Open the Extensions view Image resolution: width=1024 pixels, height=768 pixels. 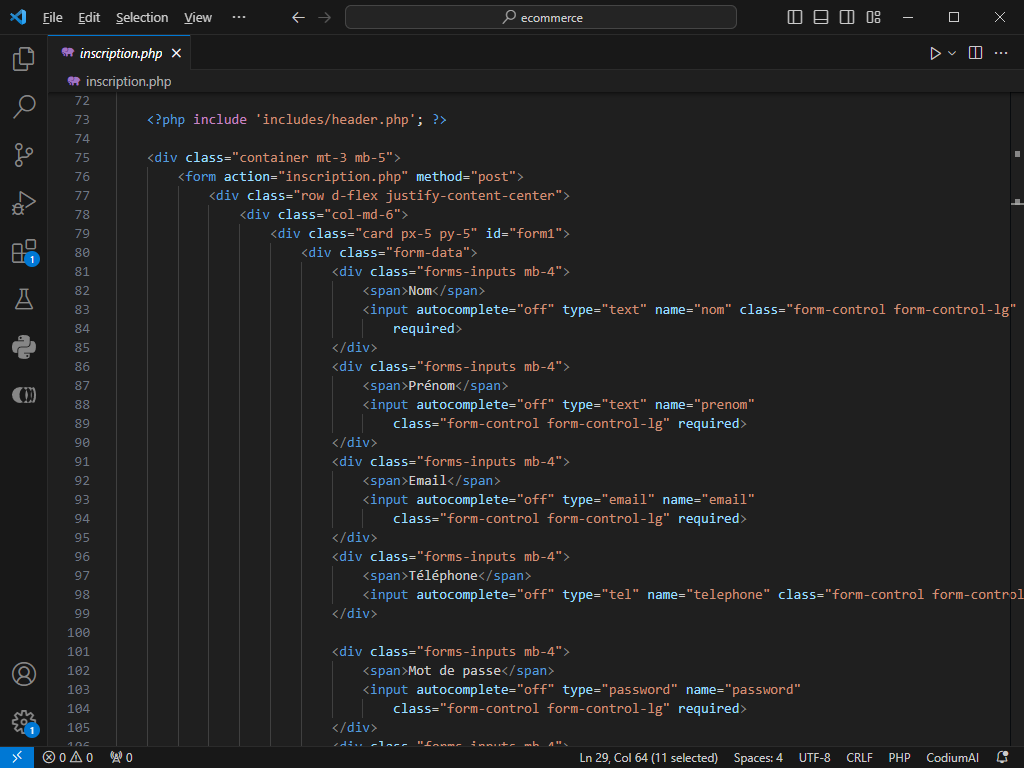tap(24, 251)
